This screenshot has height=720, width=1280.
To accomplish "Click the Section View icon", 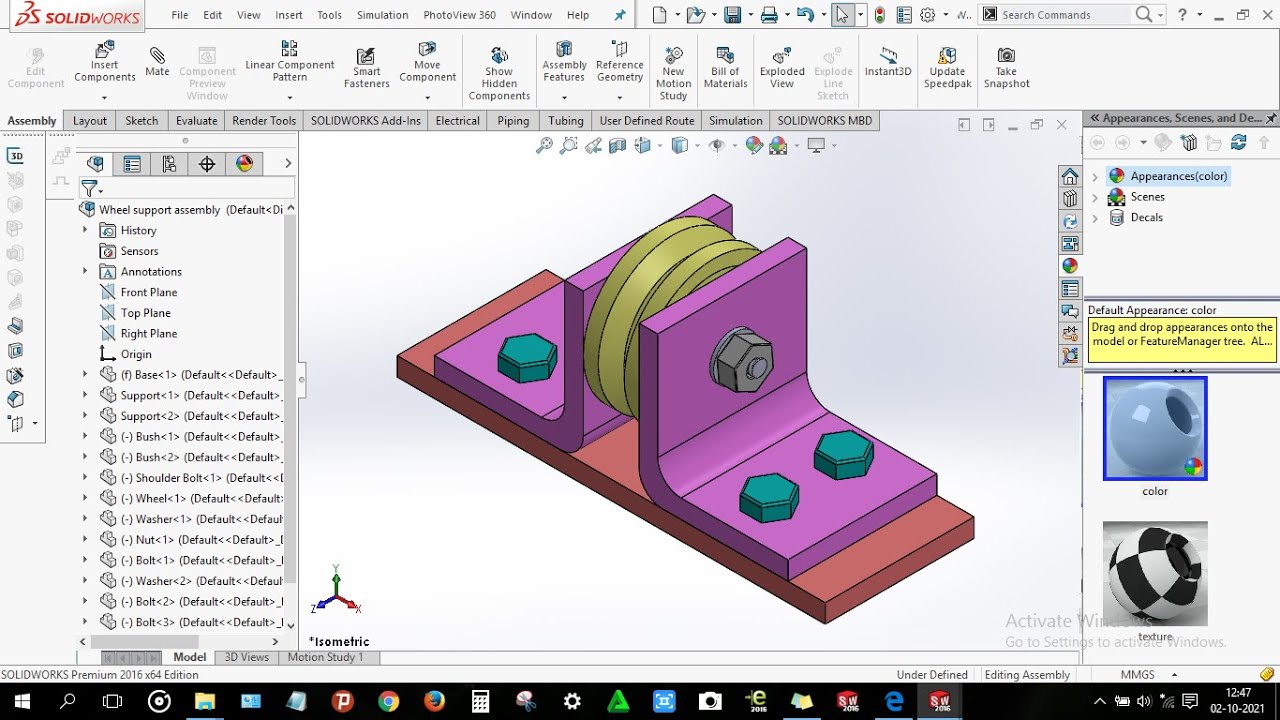I will pos(617,146).
